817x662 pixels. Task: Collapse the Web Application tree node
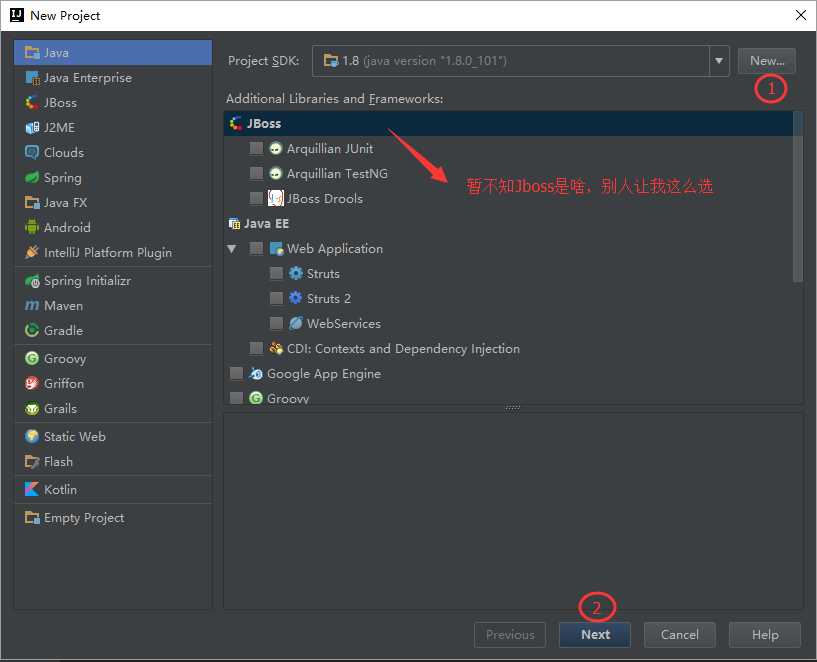click(x=232, y=249)
